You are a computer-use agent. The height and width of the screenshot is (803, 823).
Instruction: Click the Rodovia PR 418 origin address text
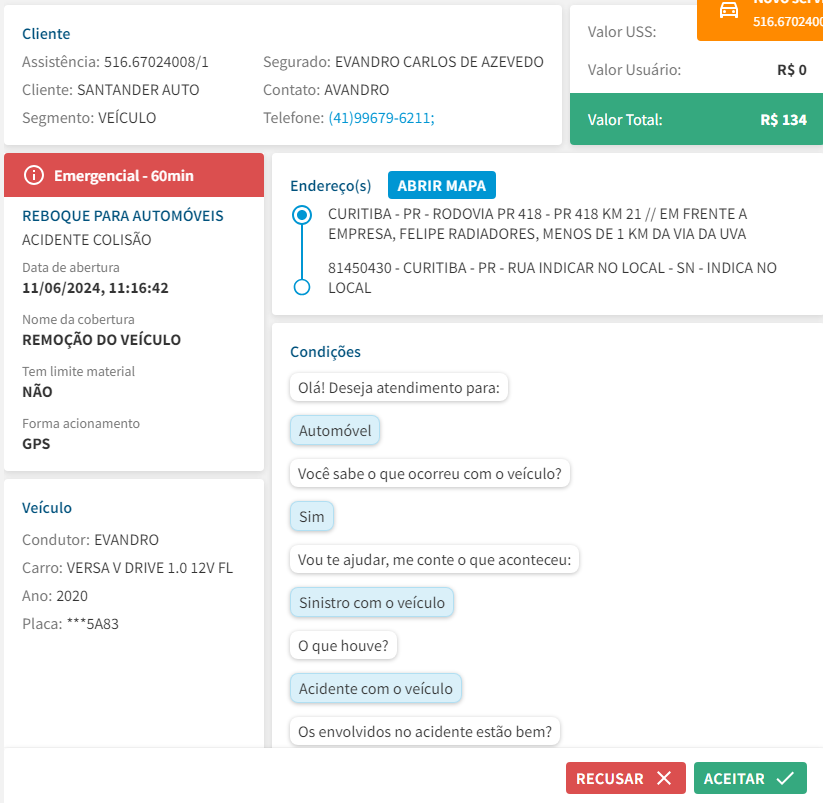(537, 224)
